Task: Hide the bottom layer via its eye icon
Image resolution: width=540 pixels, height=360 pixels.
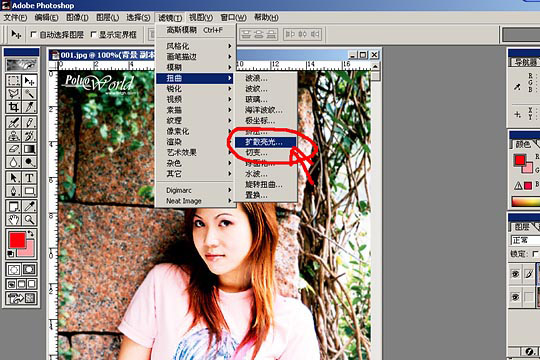Action: (x=516, y=297)
